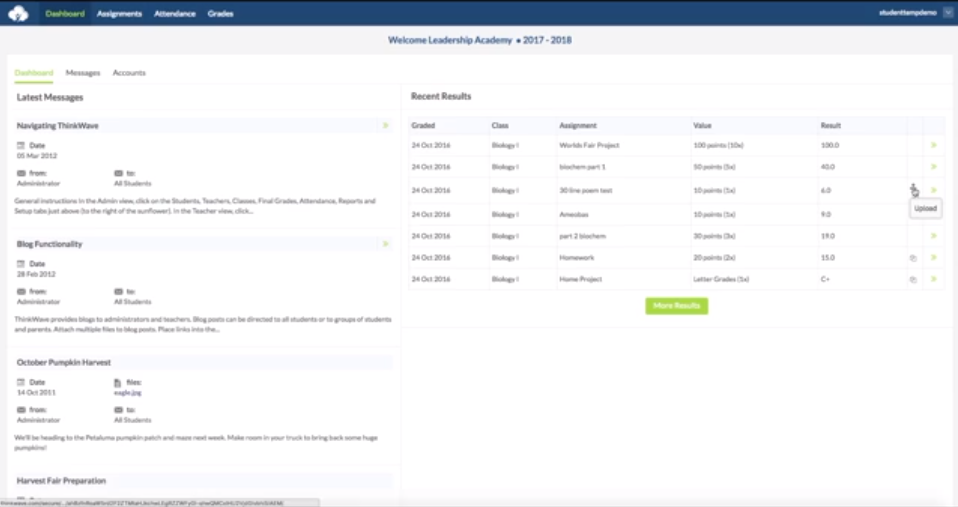Click the ThinkWave cloud logo

(x=18, y=14)
